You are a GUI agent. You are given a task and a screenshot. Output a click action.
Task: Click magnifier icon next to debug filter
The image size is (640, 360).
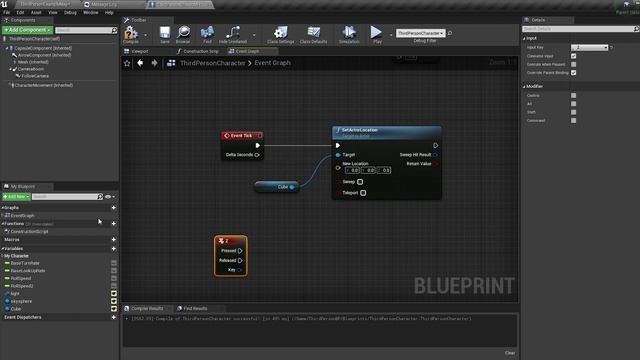click(x=450, y=33)
